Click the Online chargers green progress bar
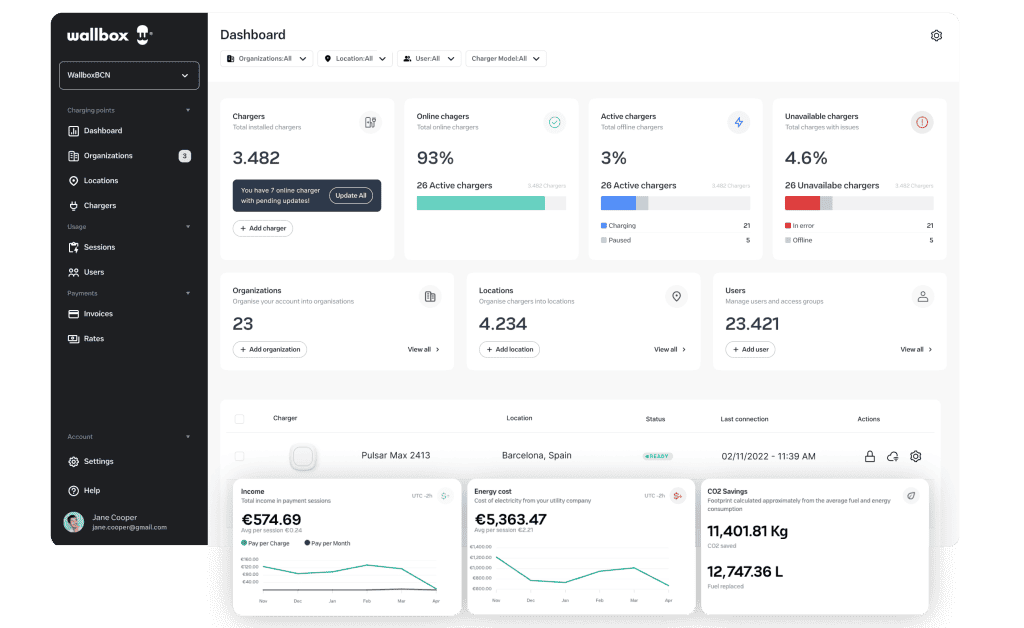Screen dimensions: 1024x628 pos(480,203)
